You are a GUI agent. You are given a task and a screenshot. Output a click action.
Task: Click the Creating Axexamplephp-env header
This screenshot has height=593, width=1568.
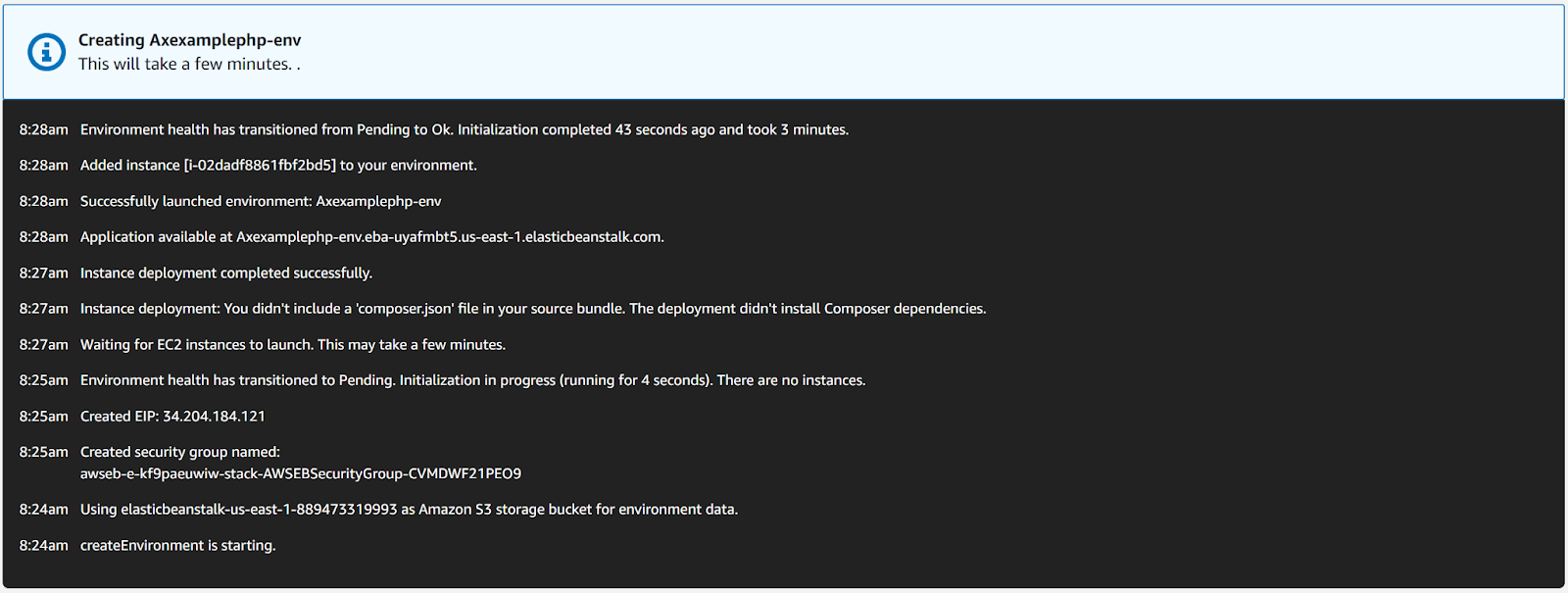pos(188,40)
